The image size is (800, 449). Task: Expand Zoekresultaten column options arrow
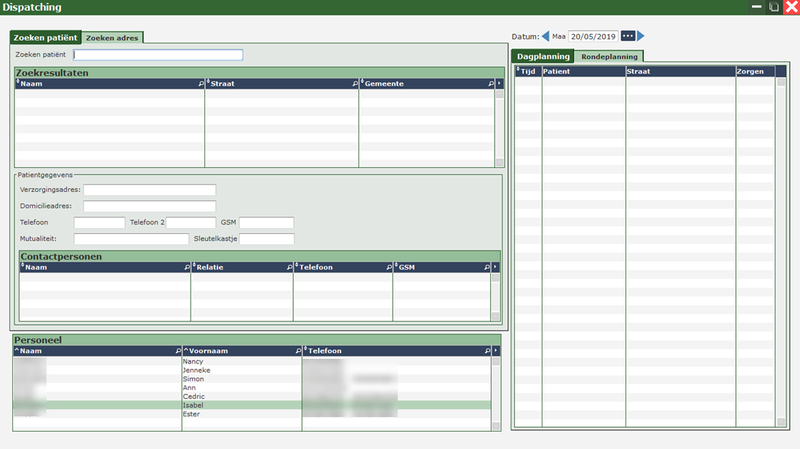[498, 84]
